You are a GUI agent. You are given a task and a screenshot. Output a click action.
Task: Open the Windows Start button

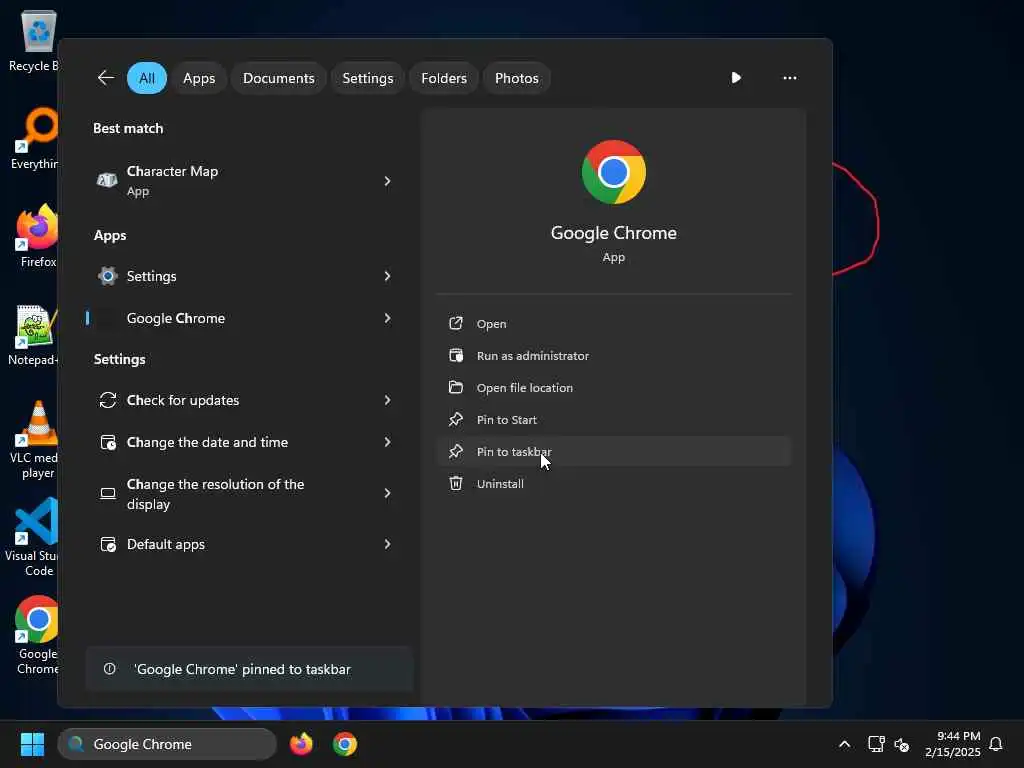32,744
